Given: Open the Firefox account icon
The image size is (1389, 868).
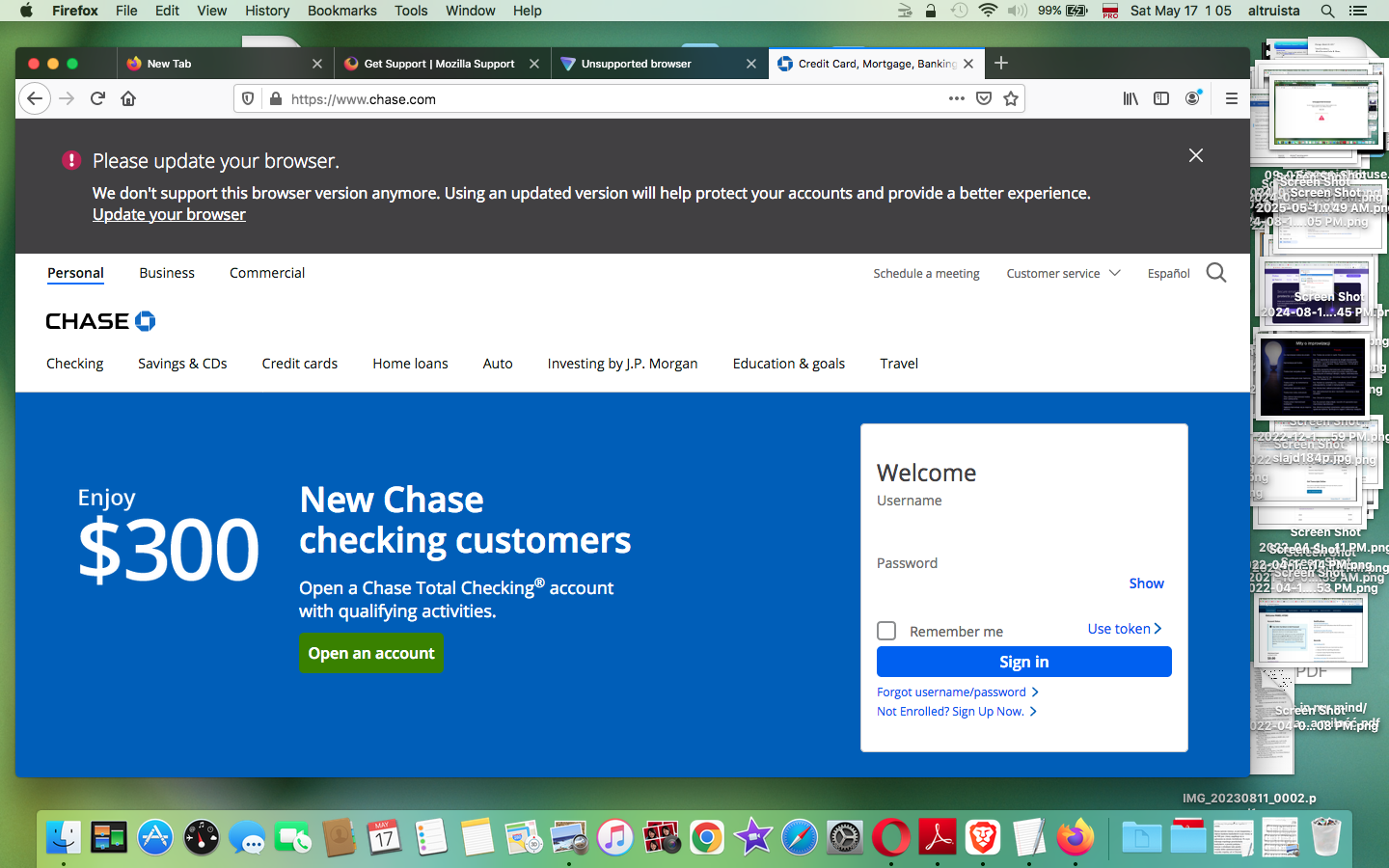Looking at the screenshot, I should [1193, 98].
